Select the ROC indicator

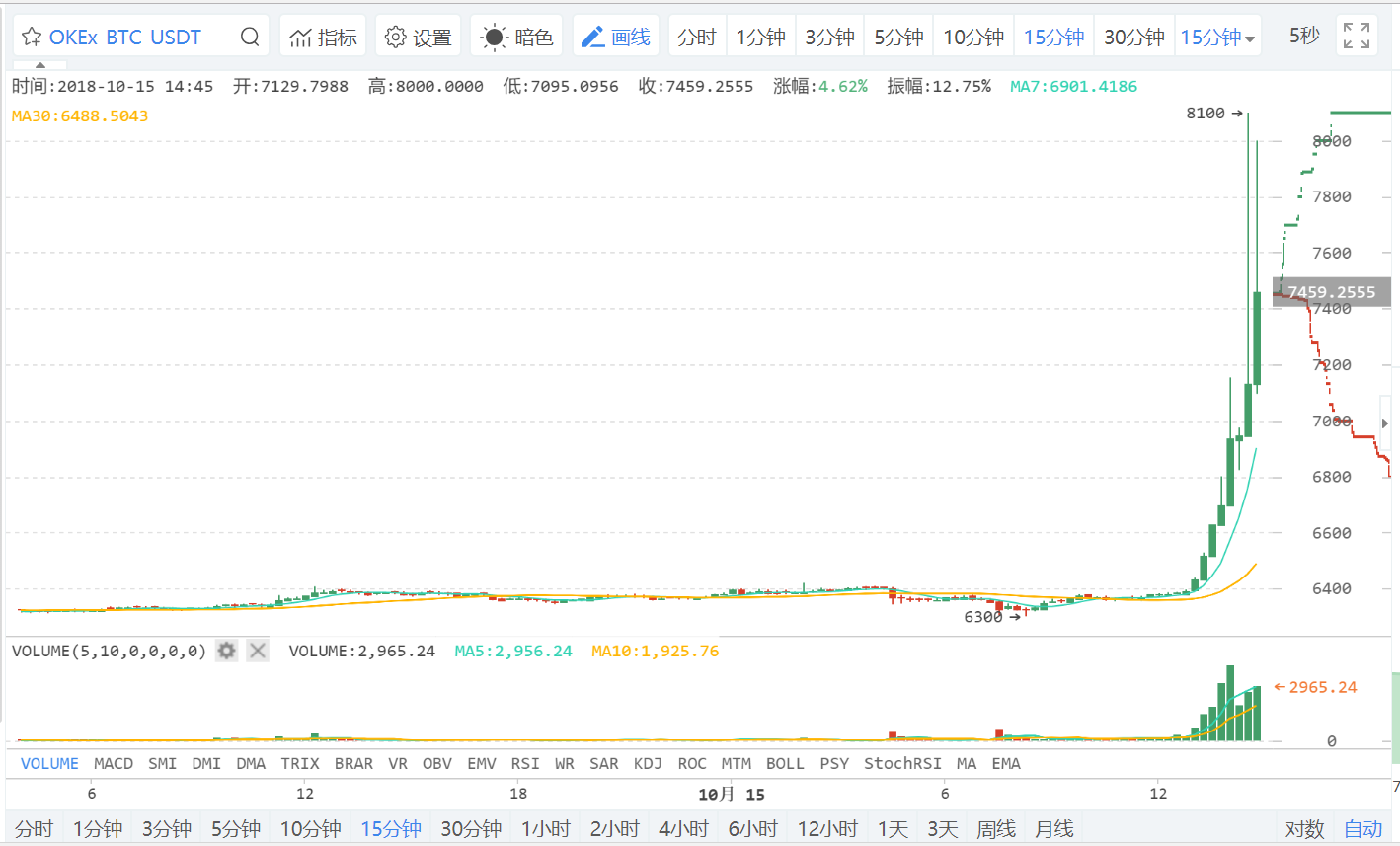pos(692,764)
